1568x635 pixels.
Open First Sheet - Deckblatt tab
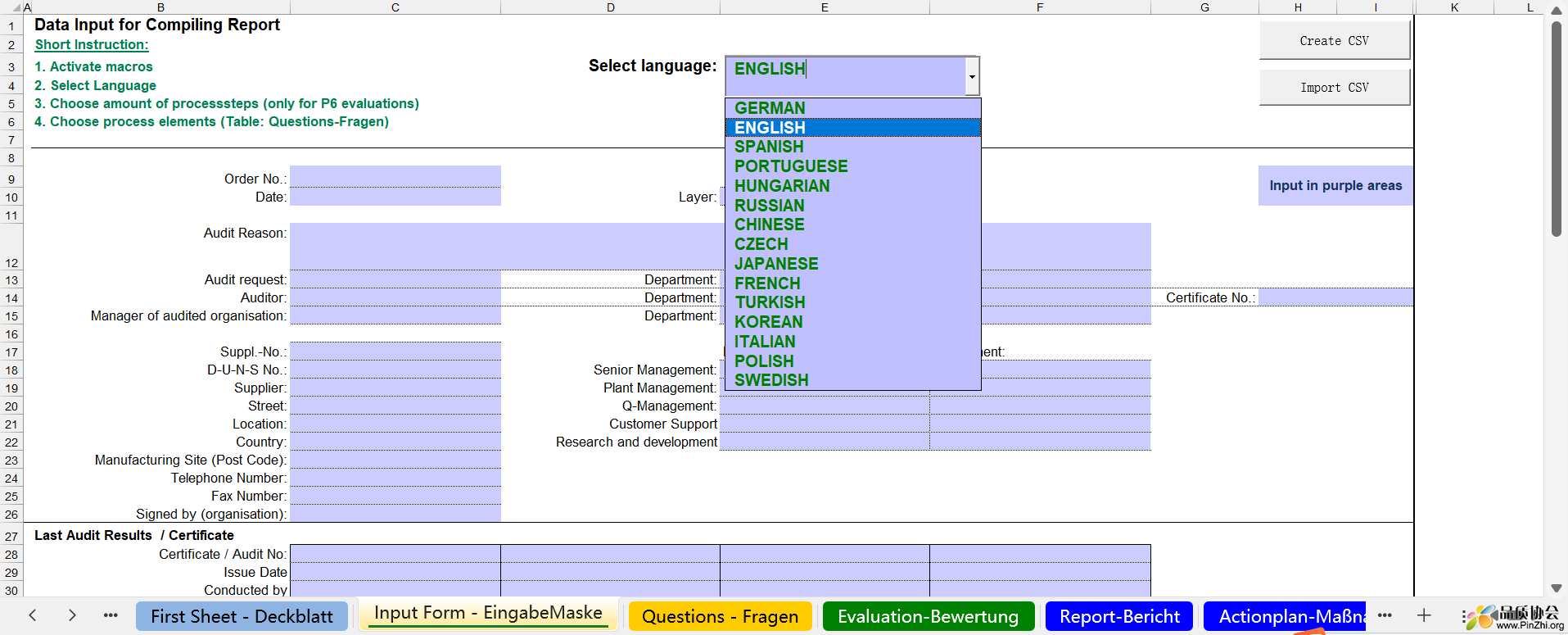coord(242,616)
